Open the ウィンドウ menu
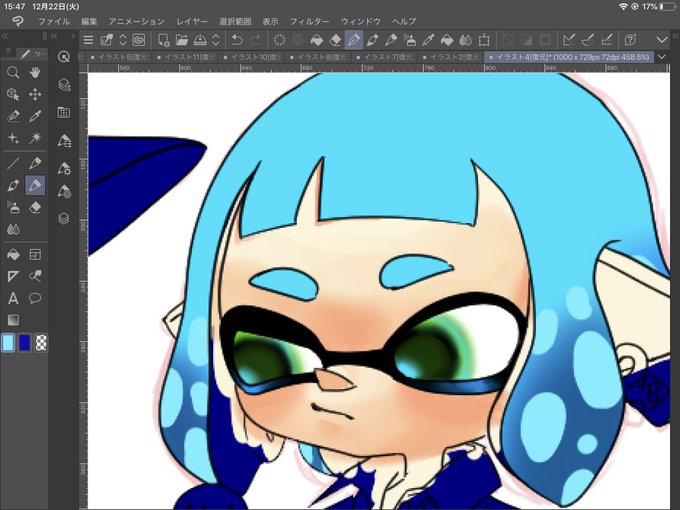The height and width of the screenshot is (510, 680). (361, 21)
